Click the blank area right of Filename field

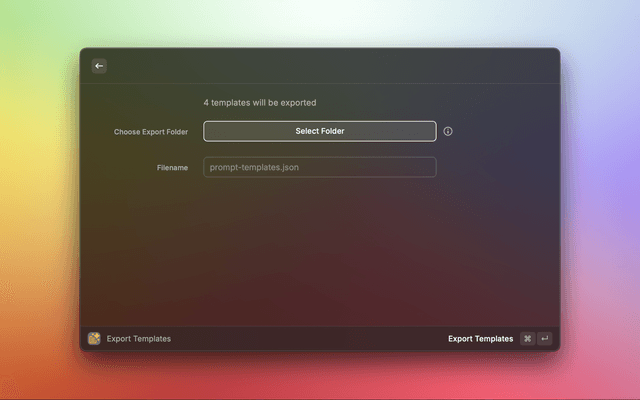pos(495,167)
